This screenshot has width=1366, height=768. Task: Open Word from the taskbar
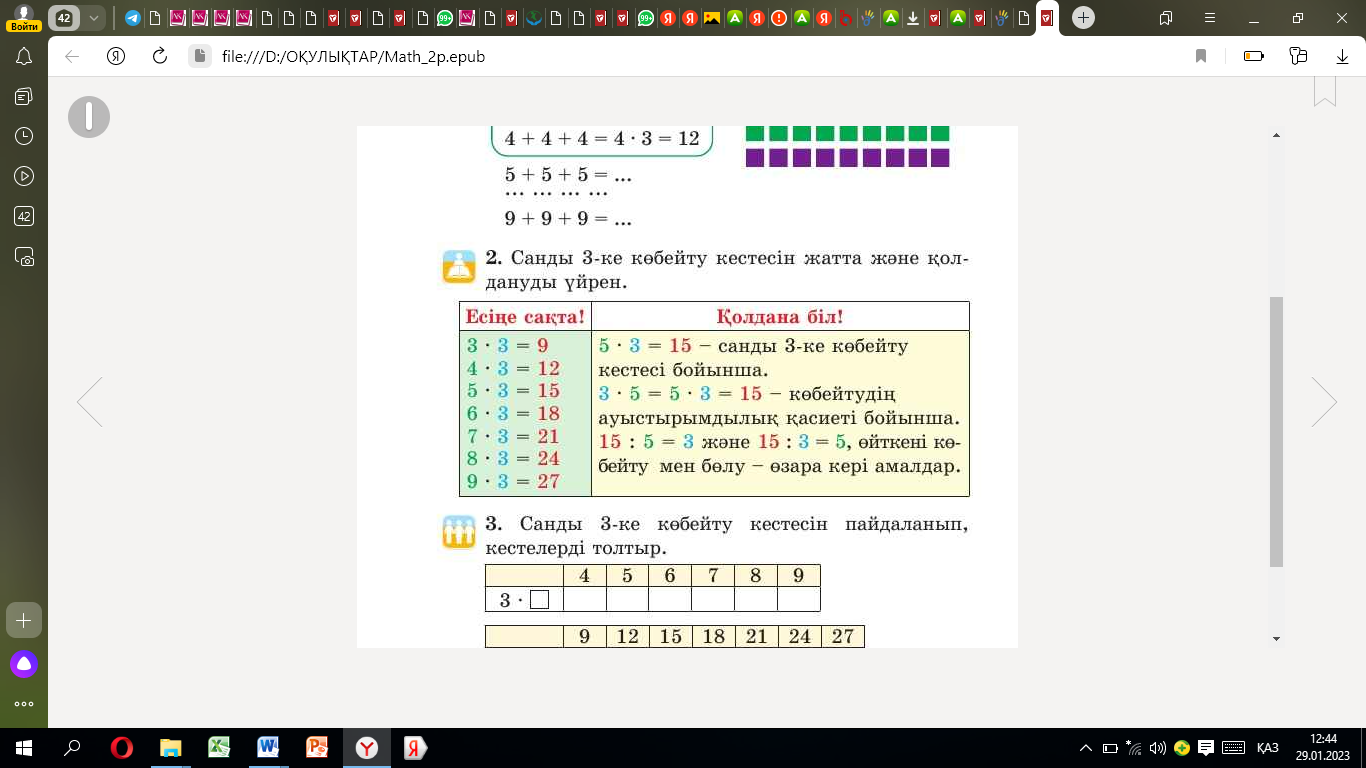[268, 748]
